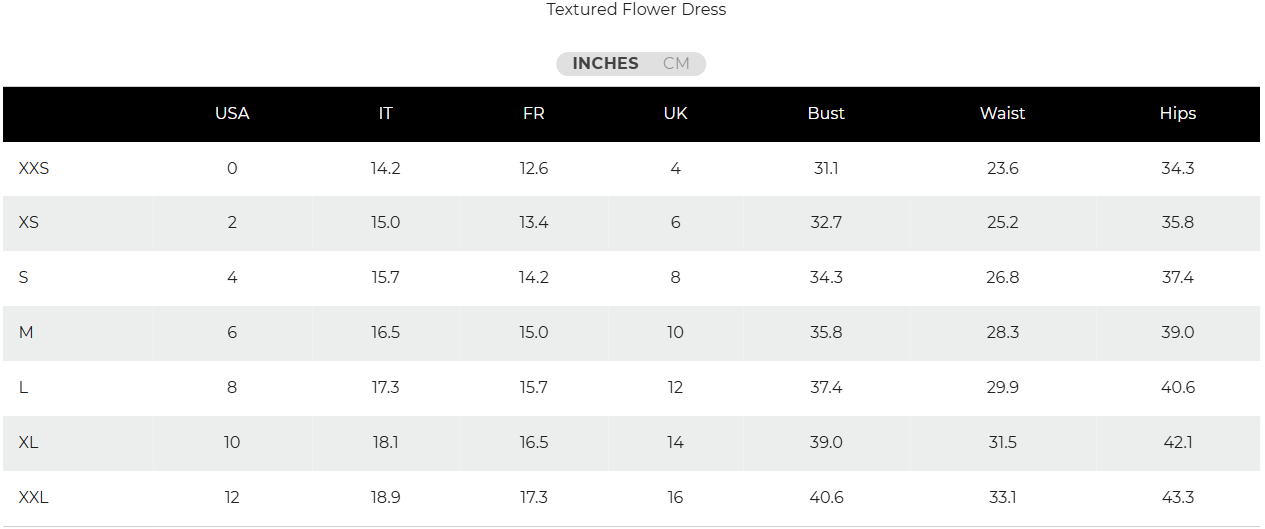Click the UK column header
This screenshot has width=1265, height=529.
coord(676,114)
